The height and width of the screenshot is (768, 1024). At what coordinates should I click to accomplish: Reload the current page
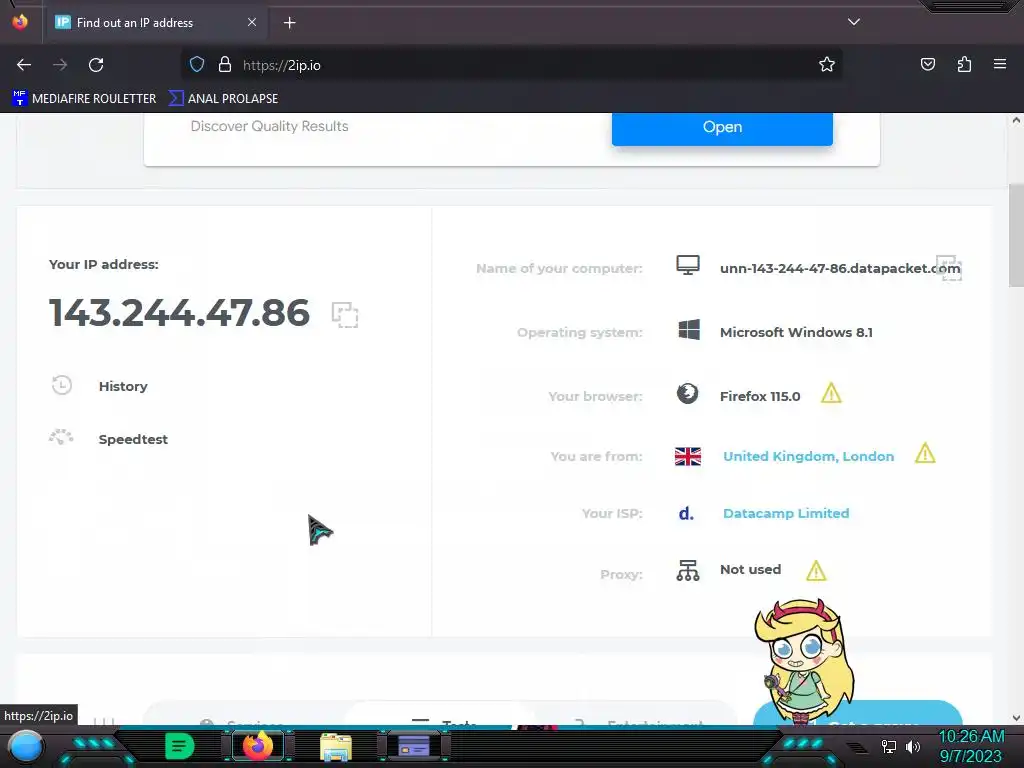click(96, 65)
